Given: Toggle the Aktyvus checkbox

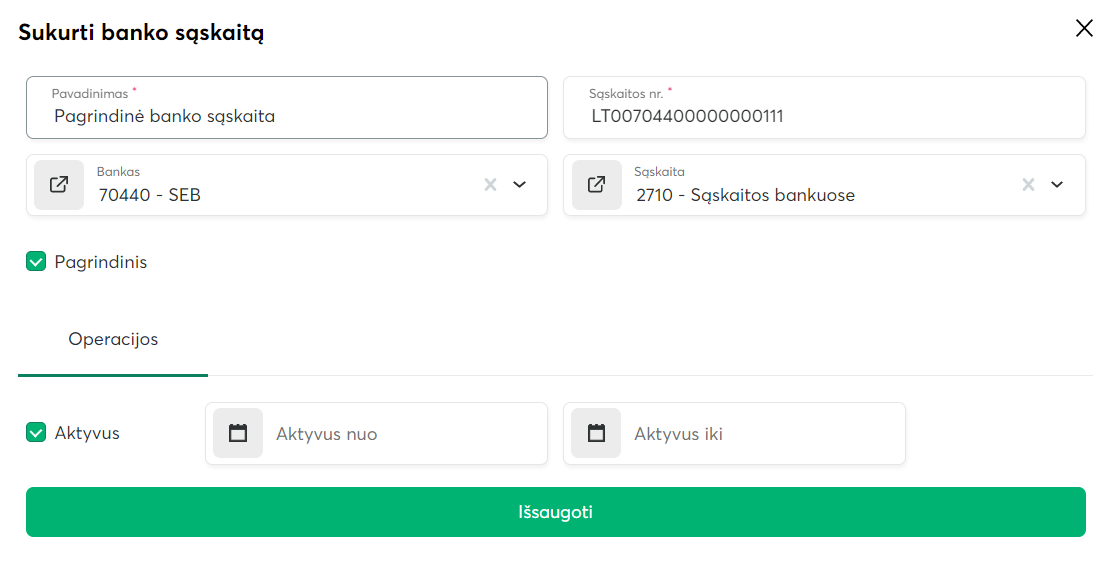Looking at the screenshot, I should (x=36, y=433).
